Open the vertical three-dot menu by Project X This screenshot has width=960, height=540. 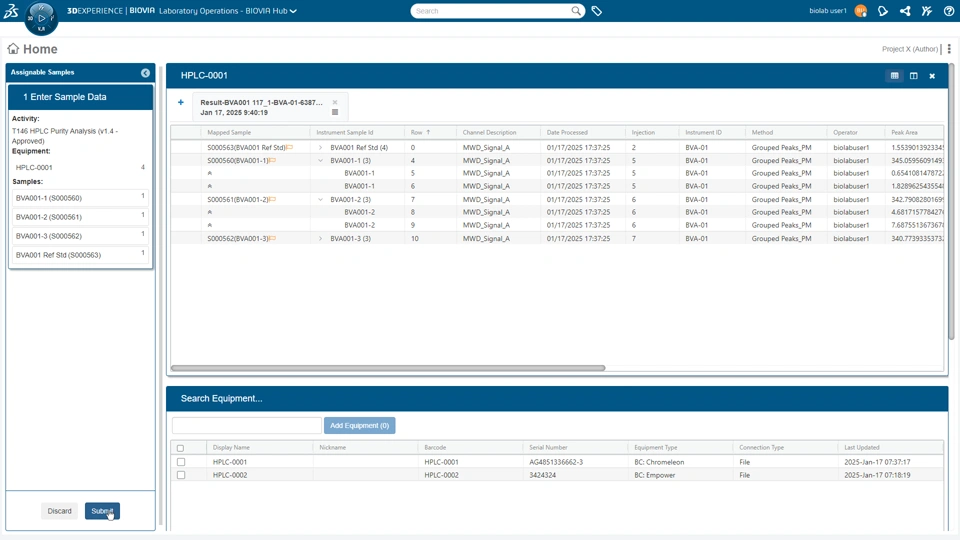(949, 49)
